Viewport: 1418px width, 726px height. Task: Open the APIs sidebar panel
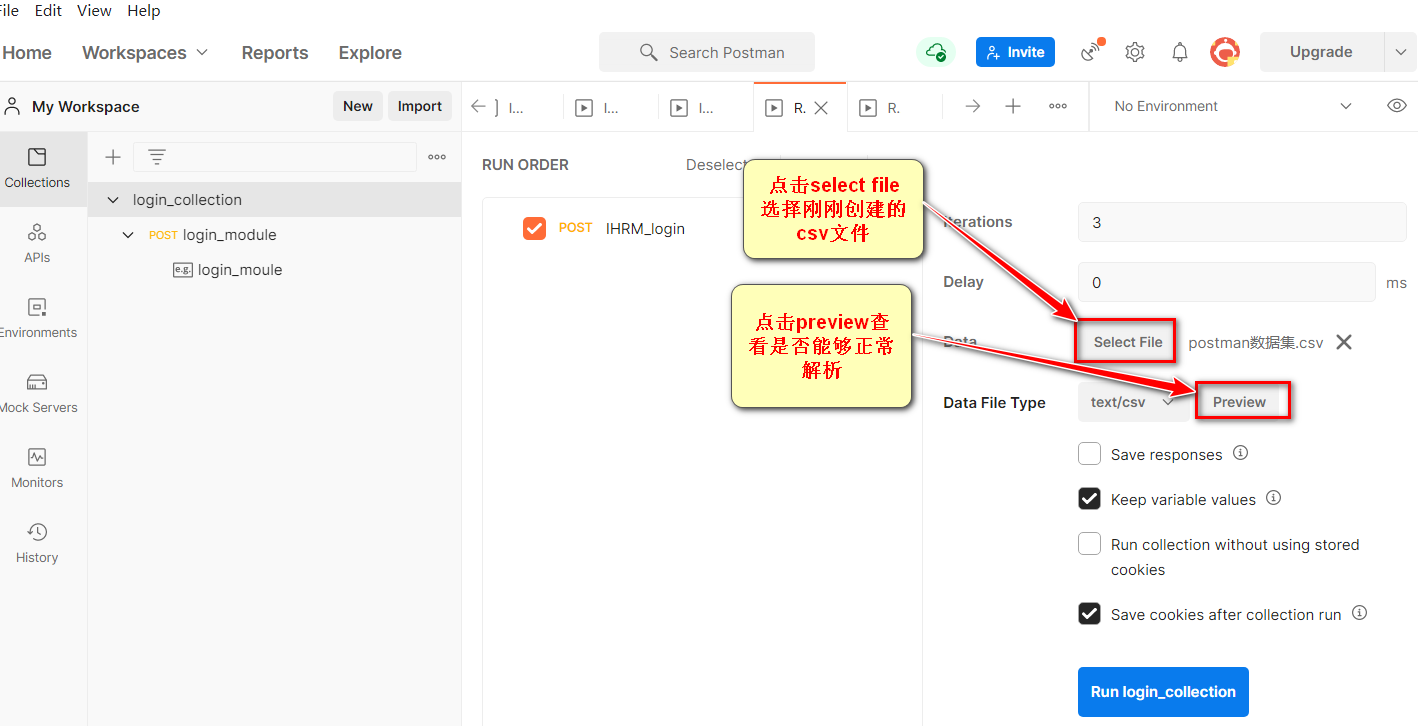pos(37,243)
